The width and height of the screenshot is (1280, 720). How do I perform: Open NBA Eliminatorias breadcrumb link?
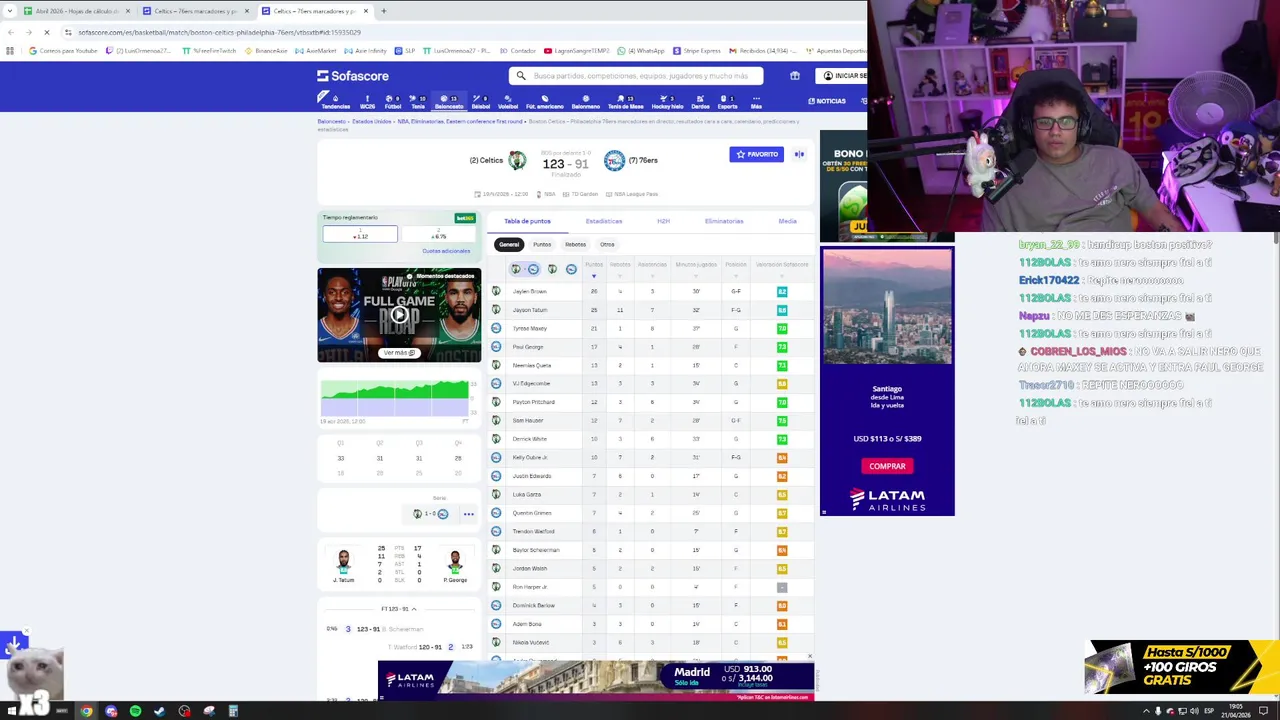tap(460, 122)
